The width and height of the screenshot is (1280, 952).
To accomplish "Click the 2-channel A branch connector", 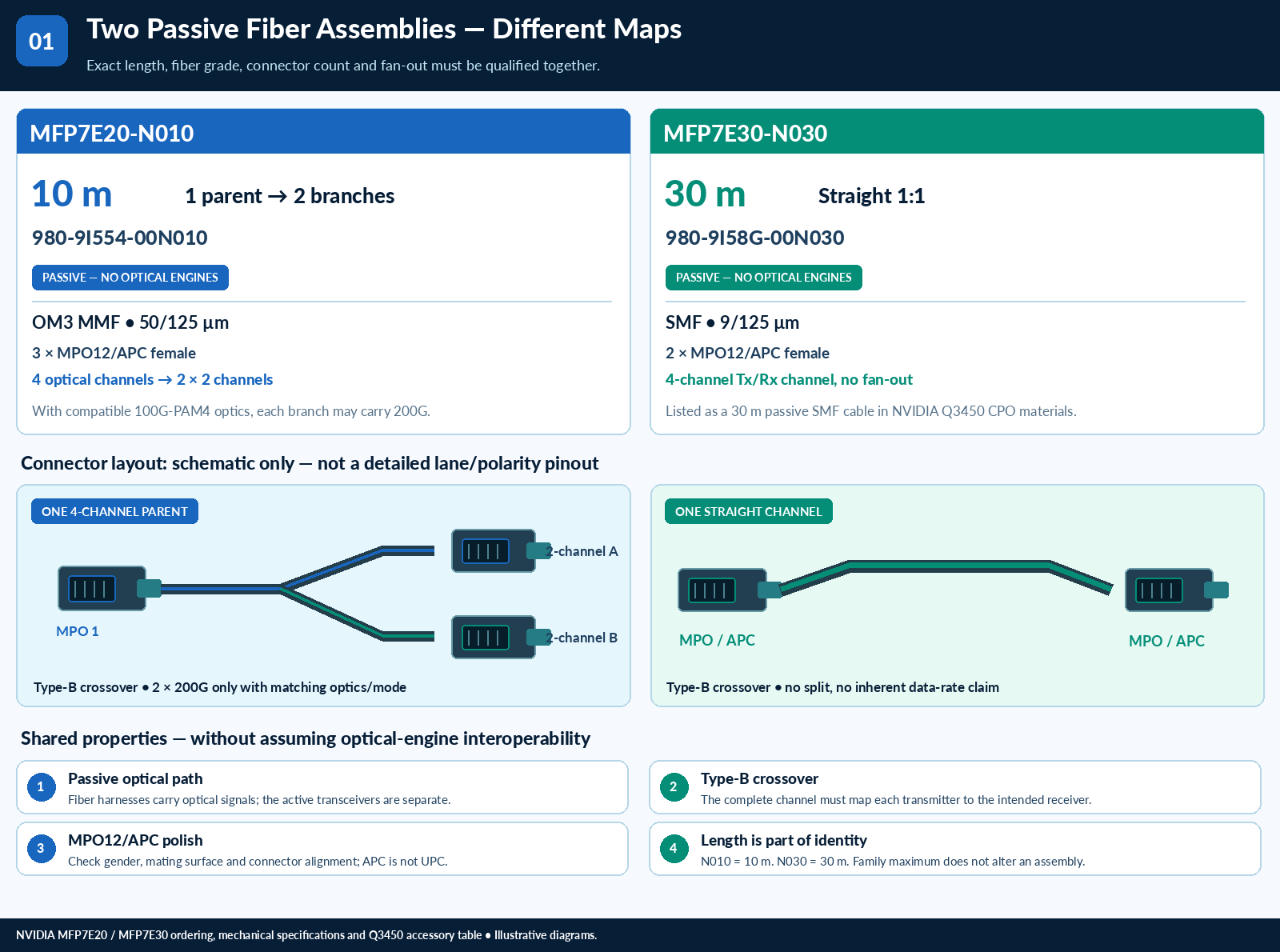I will tap(501, 550).
